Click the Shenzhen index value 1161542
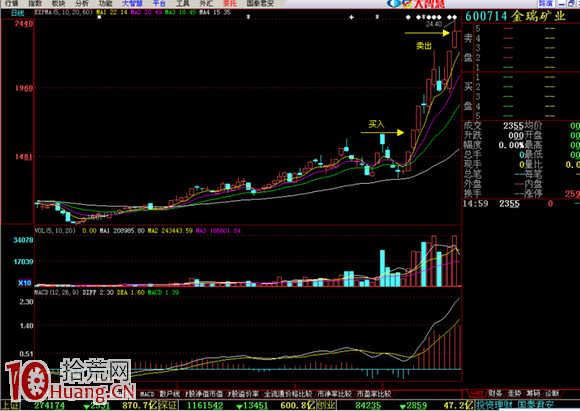The height and width of the screenshot is (411, 580). pos(205,405)
